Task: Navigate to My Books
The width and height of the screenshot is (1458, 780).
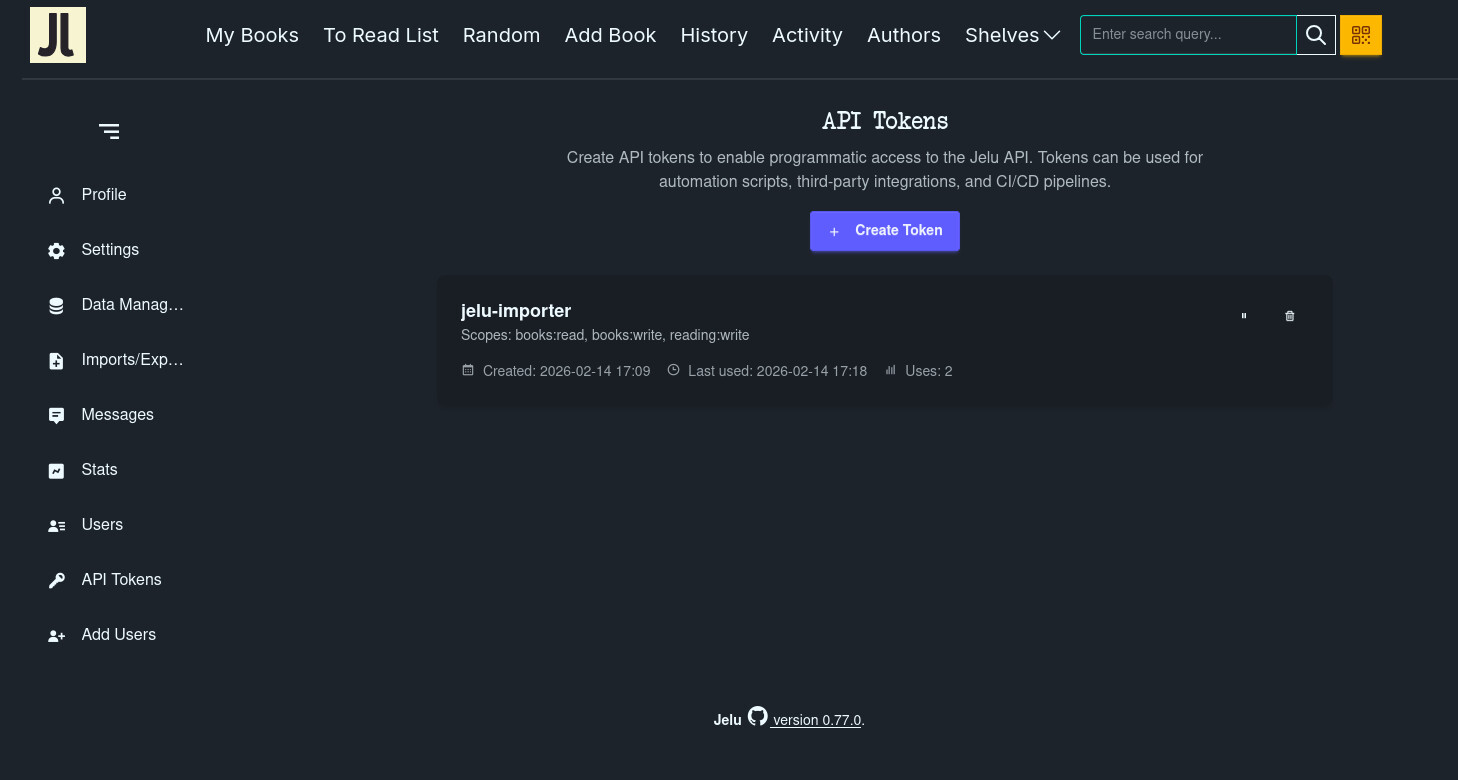Action: (x=252, y=35)
